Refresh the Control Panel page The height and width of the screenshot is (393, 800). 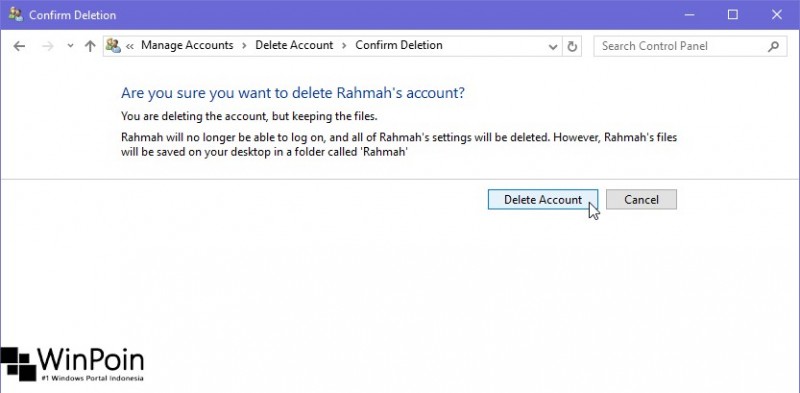point(572,46)
